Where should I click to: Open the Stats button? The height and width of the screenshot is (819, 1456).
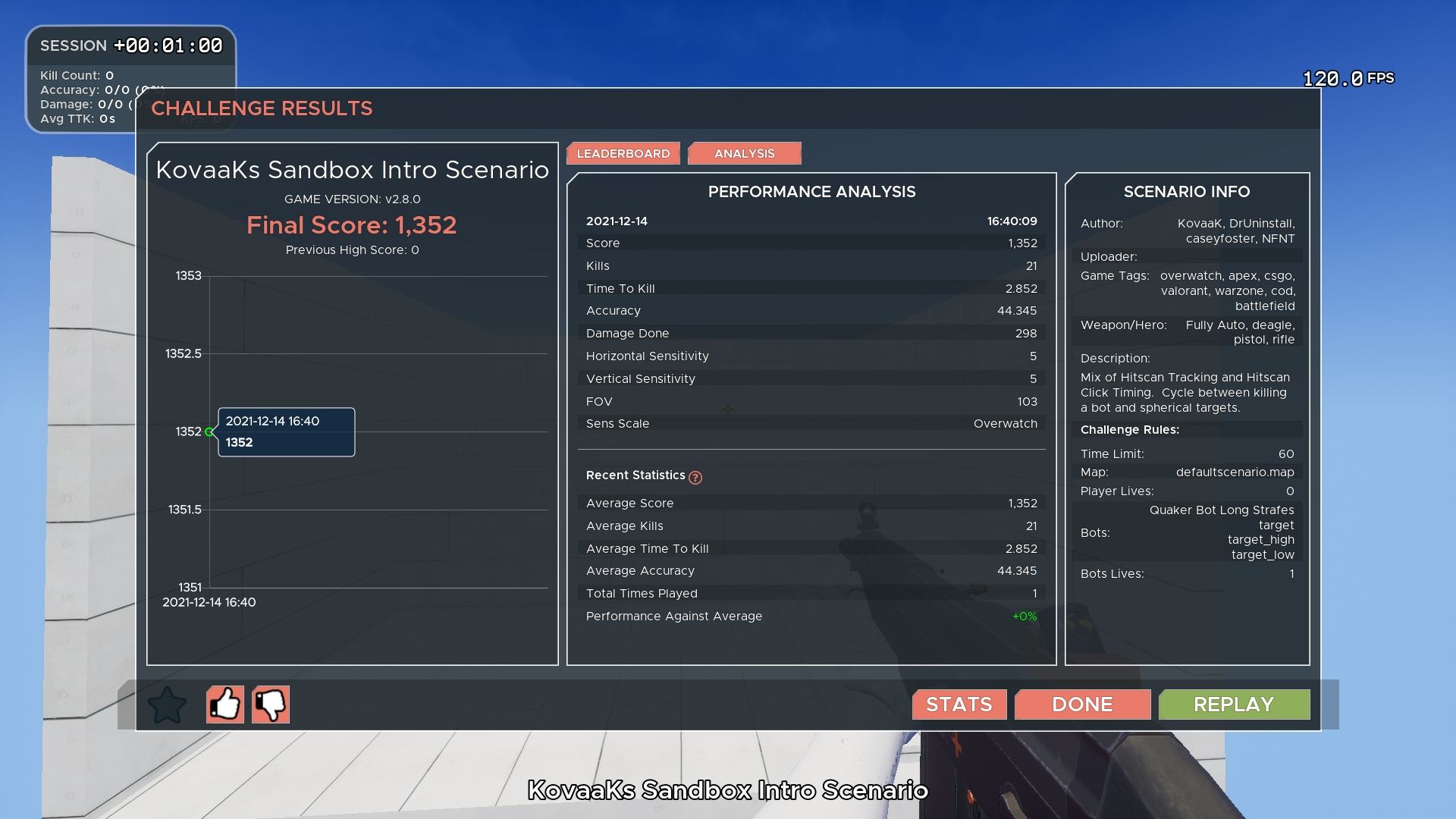click(x=959, y=704)
